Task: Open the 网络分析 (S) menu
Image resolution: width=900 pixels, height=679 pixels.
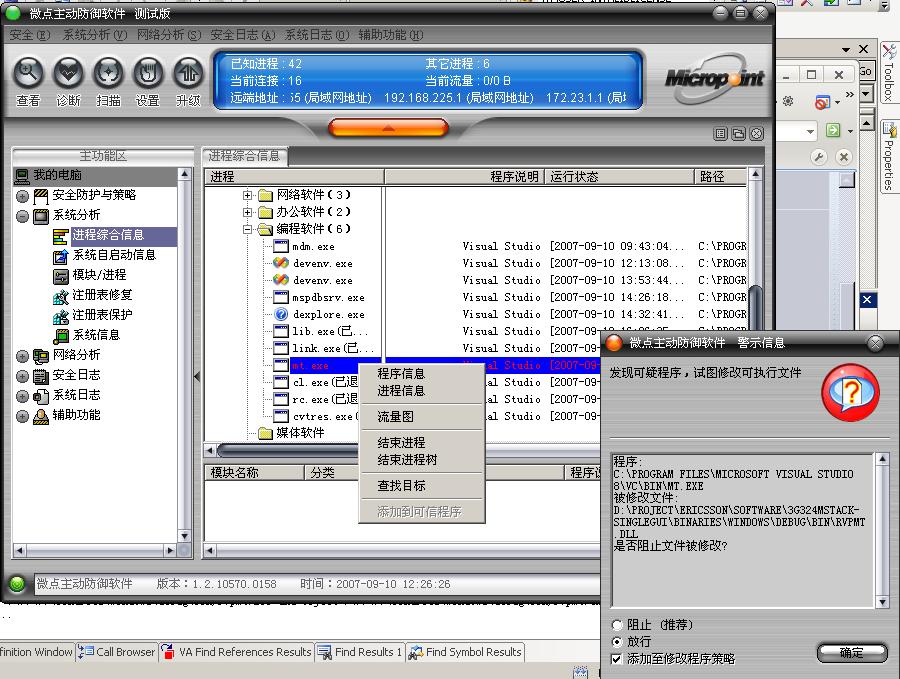Action: coord(169,35)
